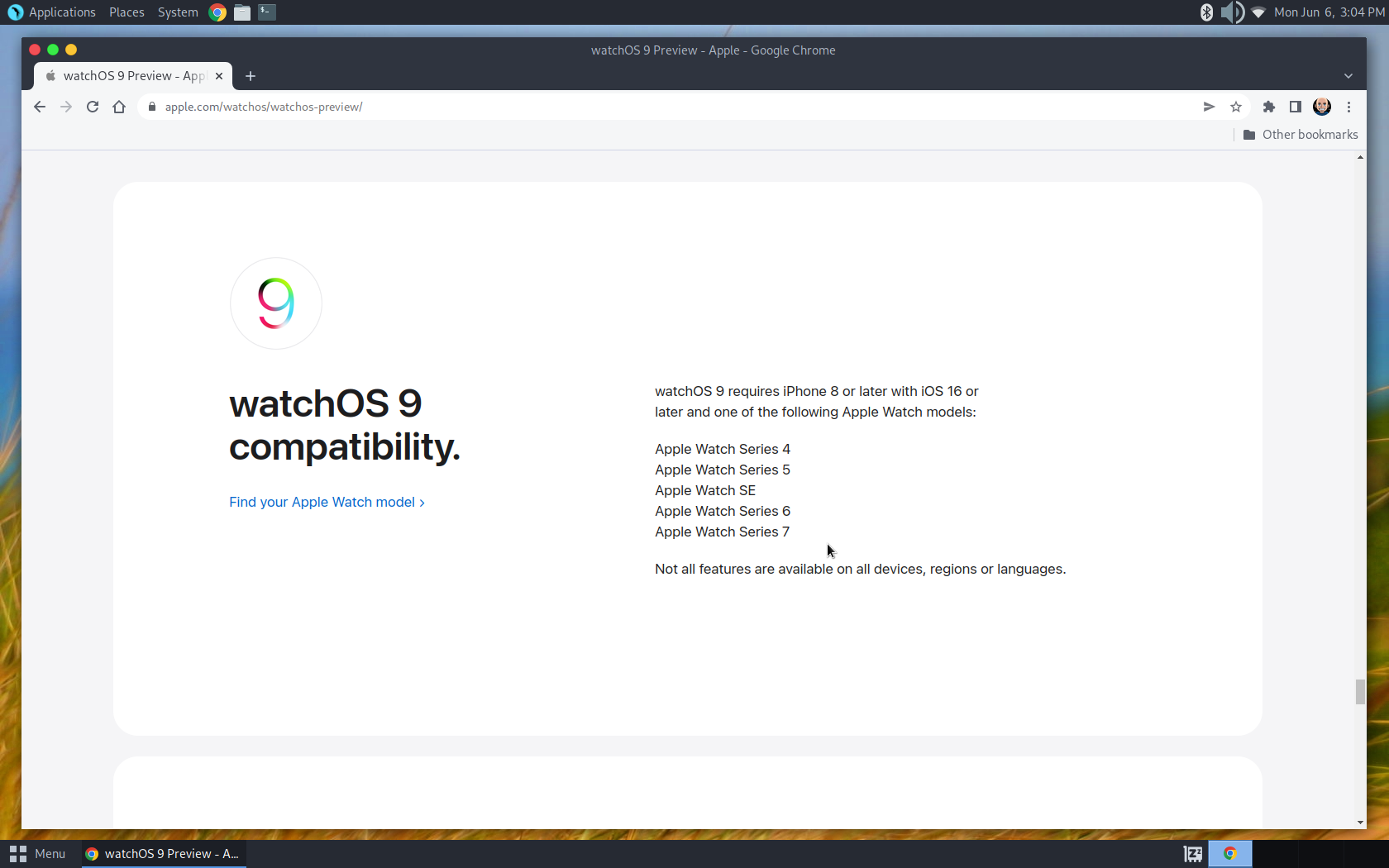Click Apple Watch Series 5 text
Image resolution: width=1389 pixels, height=868 pixels.
click(723, 470)
